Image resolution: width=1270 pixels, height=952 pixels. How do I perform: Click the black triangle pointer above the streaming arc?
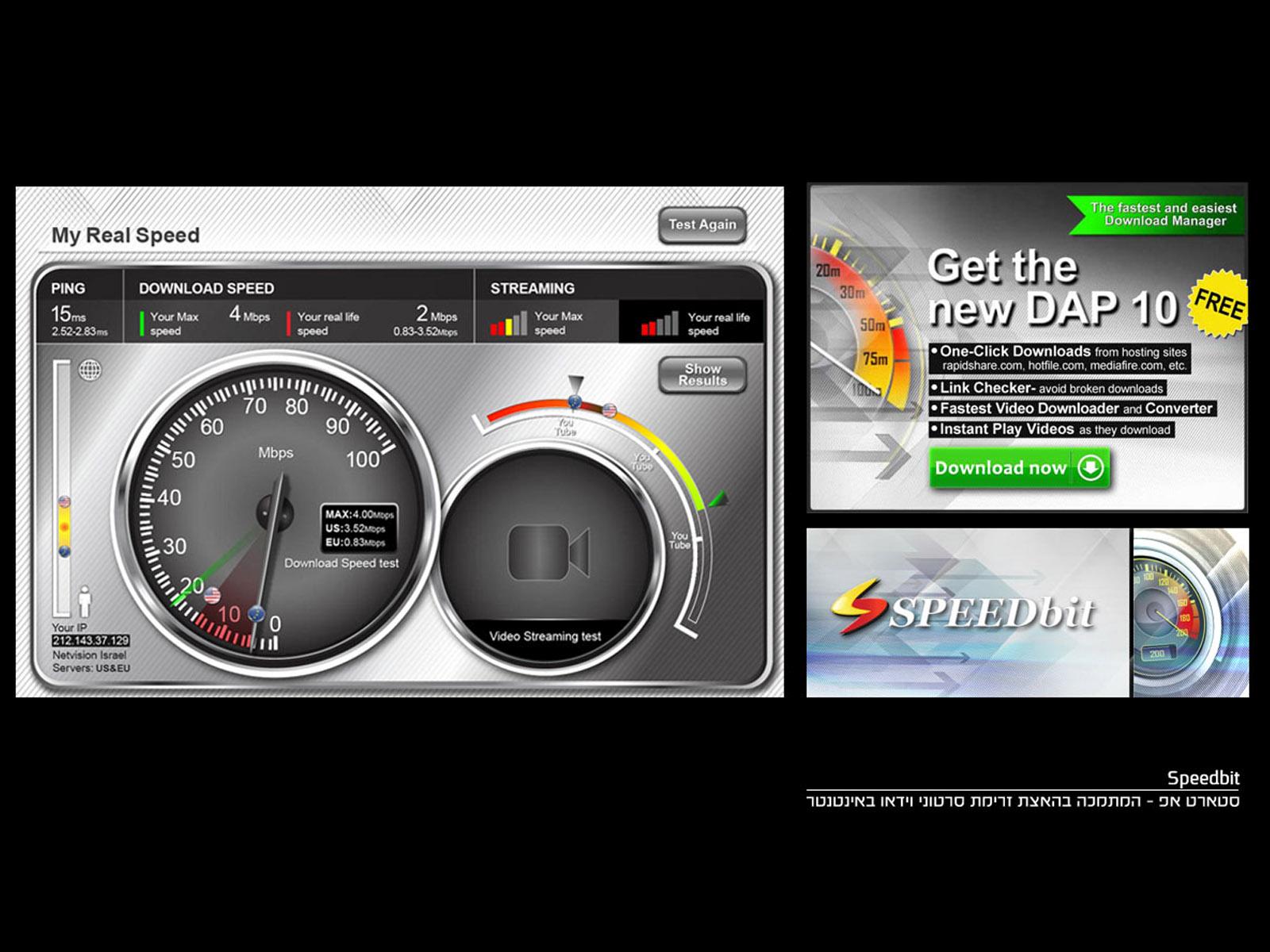[x=575, y=382]
